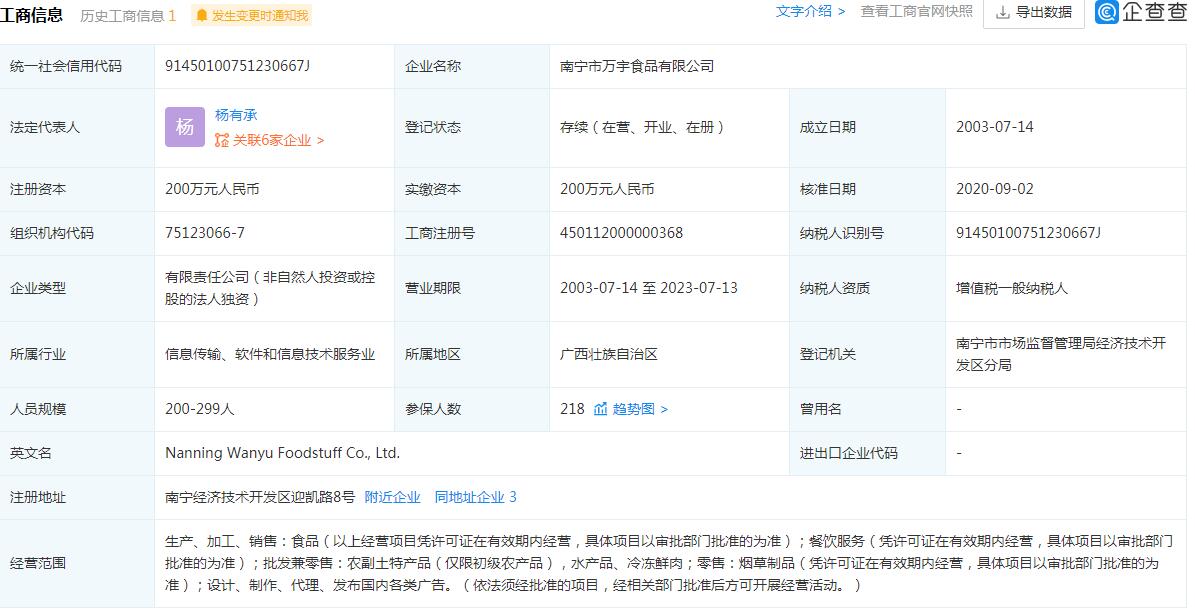Click industry value 信息传输、软件和信息技术服务业
The width and height of the screenshot is (1195, 614).
271,354
